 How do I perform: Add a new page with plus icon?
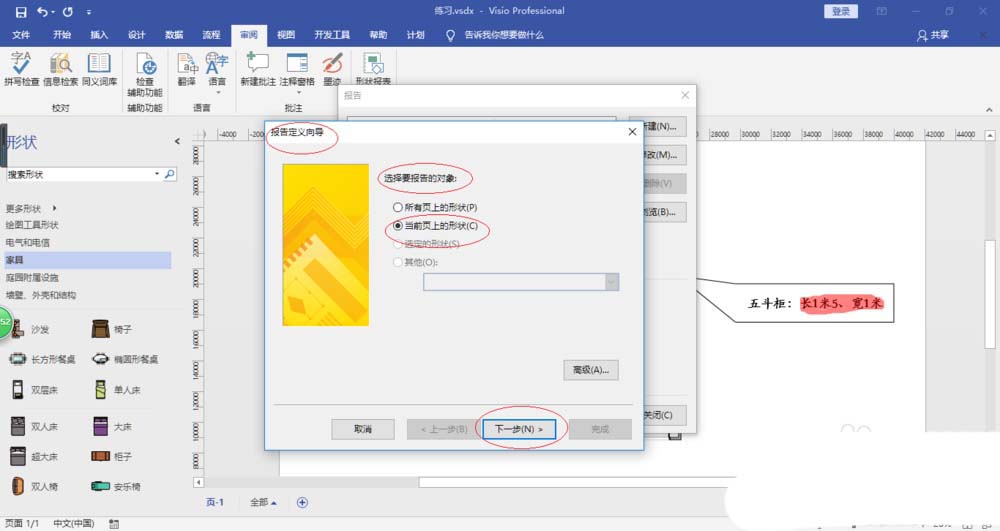[302, 502]
